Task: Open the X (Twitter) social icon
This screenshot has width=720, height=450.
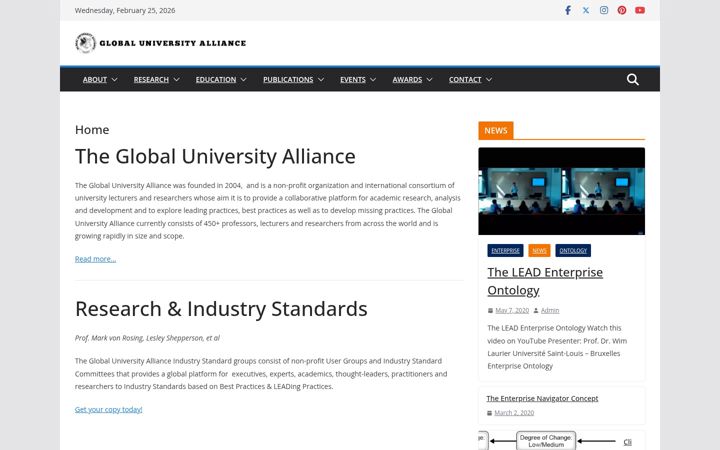Action: tap(585, 10)
